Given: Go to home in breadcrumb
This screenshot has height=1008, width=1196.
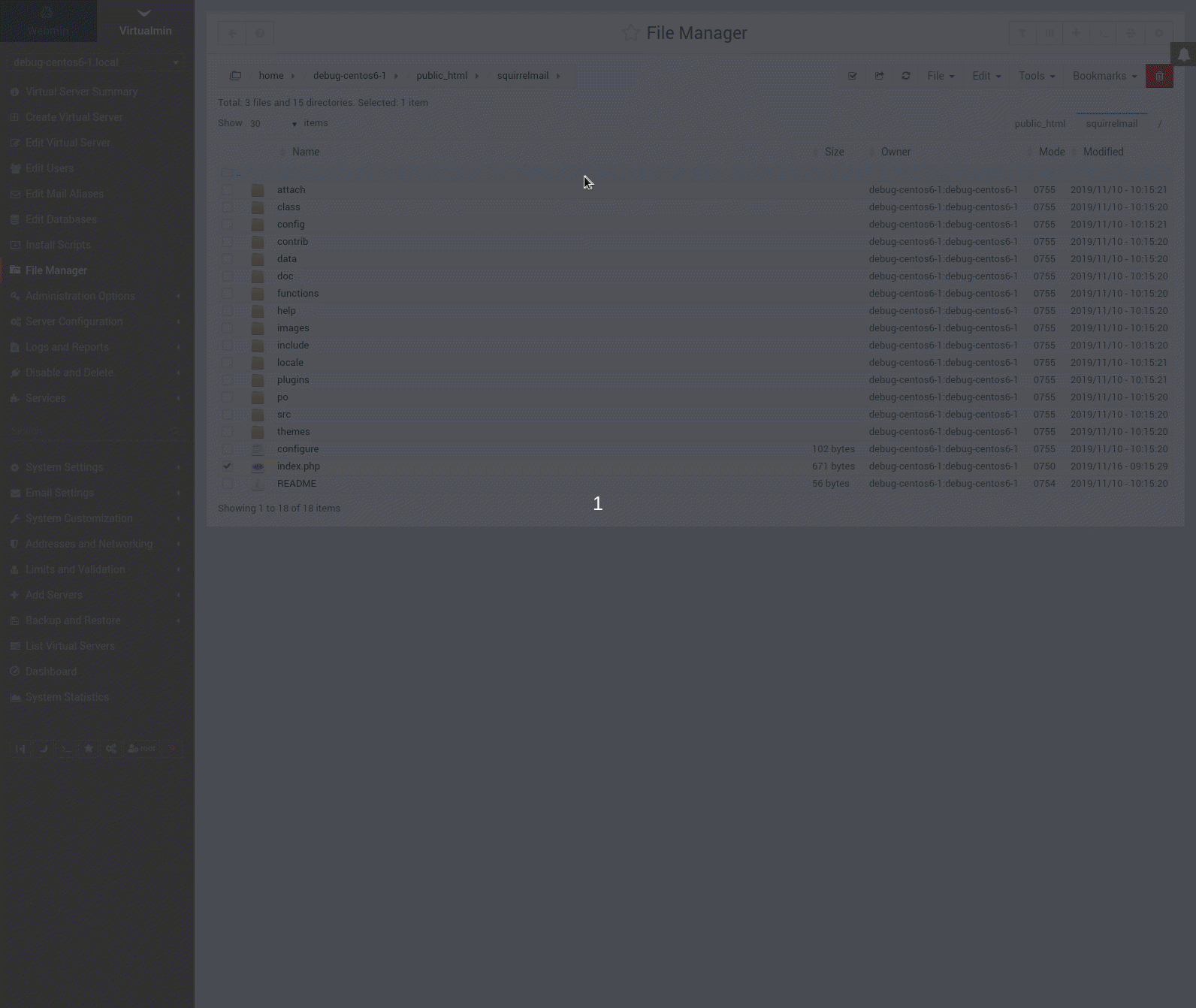Looking at the screenshot, I should pyautogui.click(x=271, y=76).
